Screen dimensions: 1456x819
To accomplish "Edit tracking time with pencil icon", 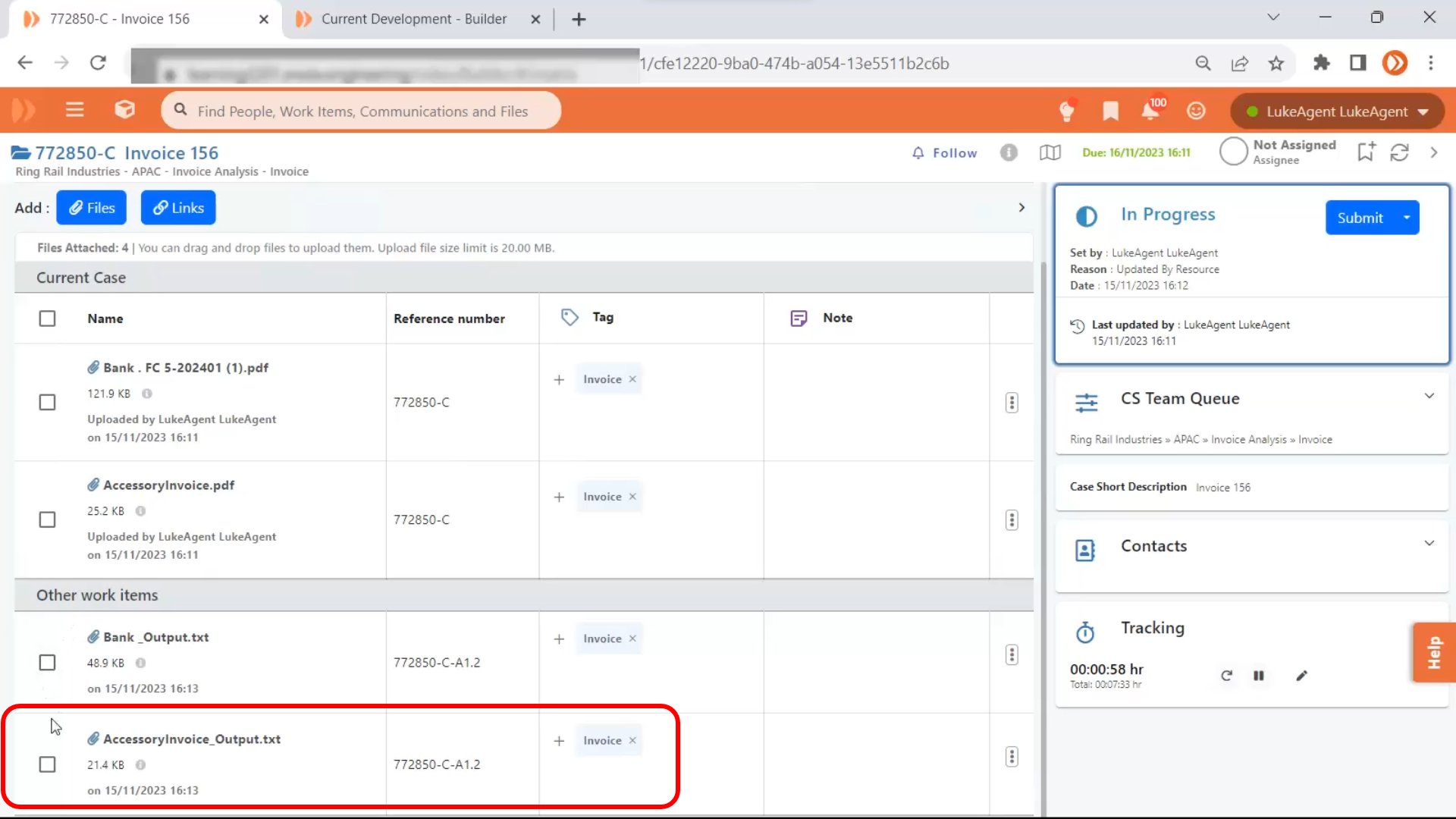I will click(1302, 676).
